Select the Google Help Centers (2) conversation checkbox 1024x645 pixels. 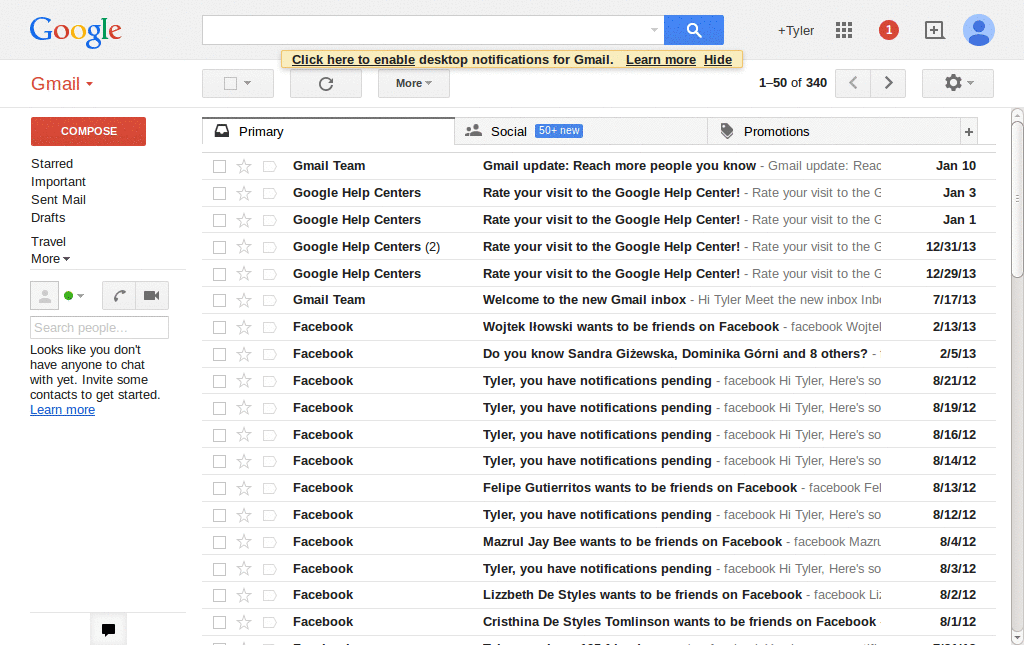pos(219,247)
